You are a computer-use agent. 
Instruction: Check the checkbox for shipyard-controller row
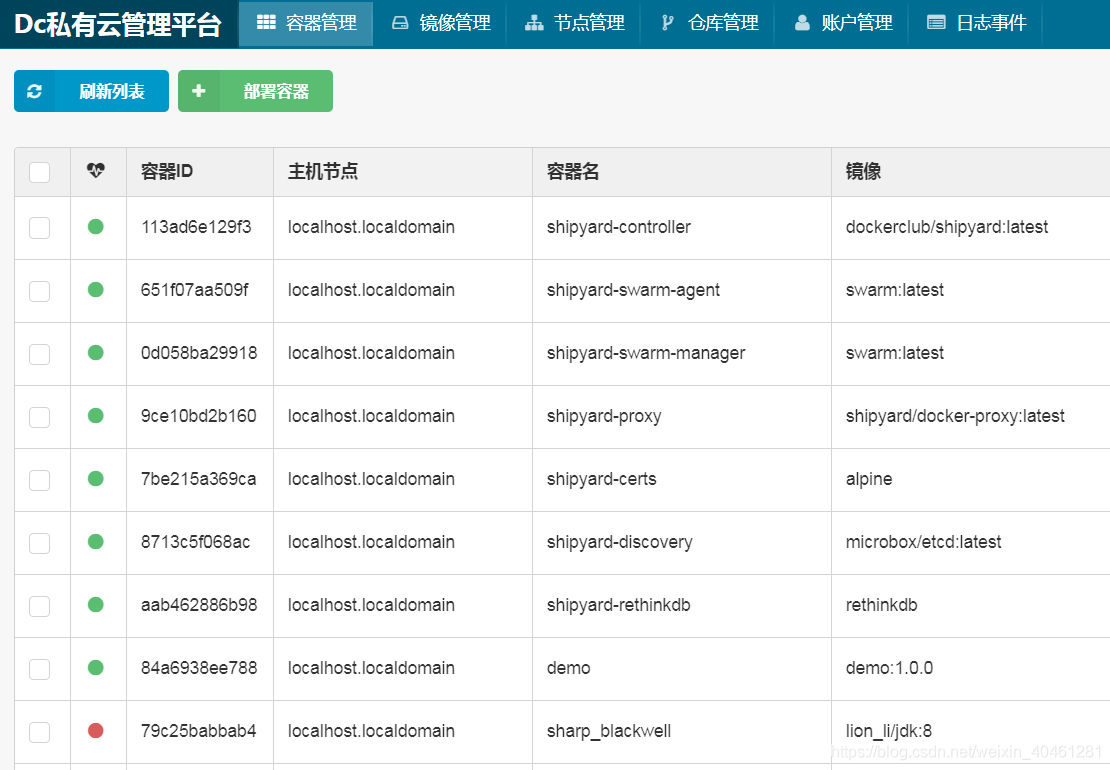tap(40, 227)
